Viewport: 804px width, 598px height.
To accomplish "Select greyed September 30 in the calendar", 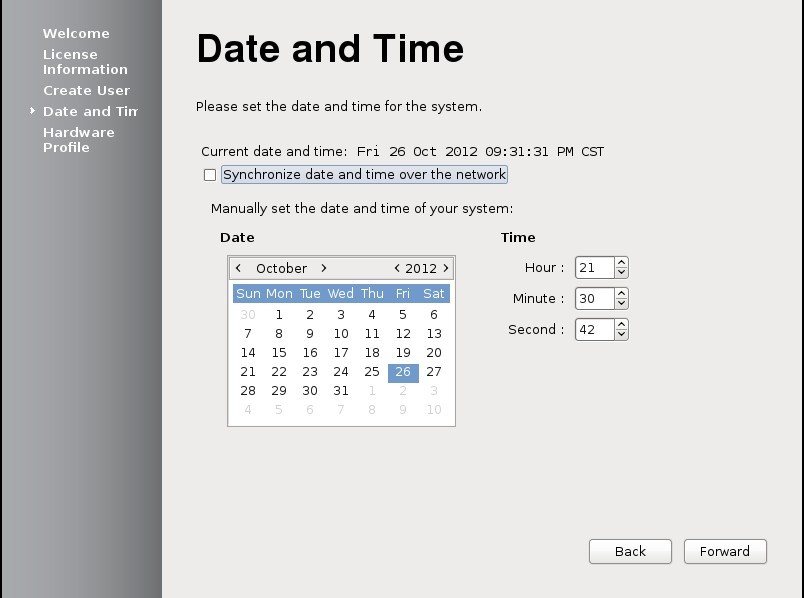I will [x=248, y=314].
